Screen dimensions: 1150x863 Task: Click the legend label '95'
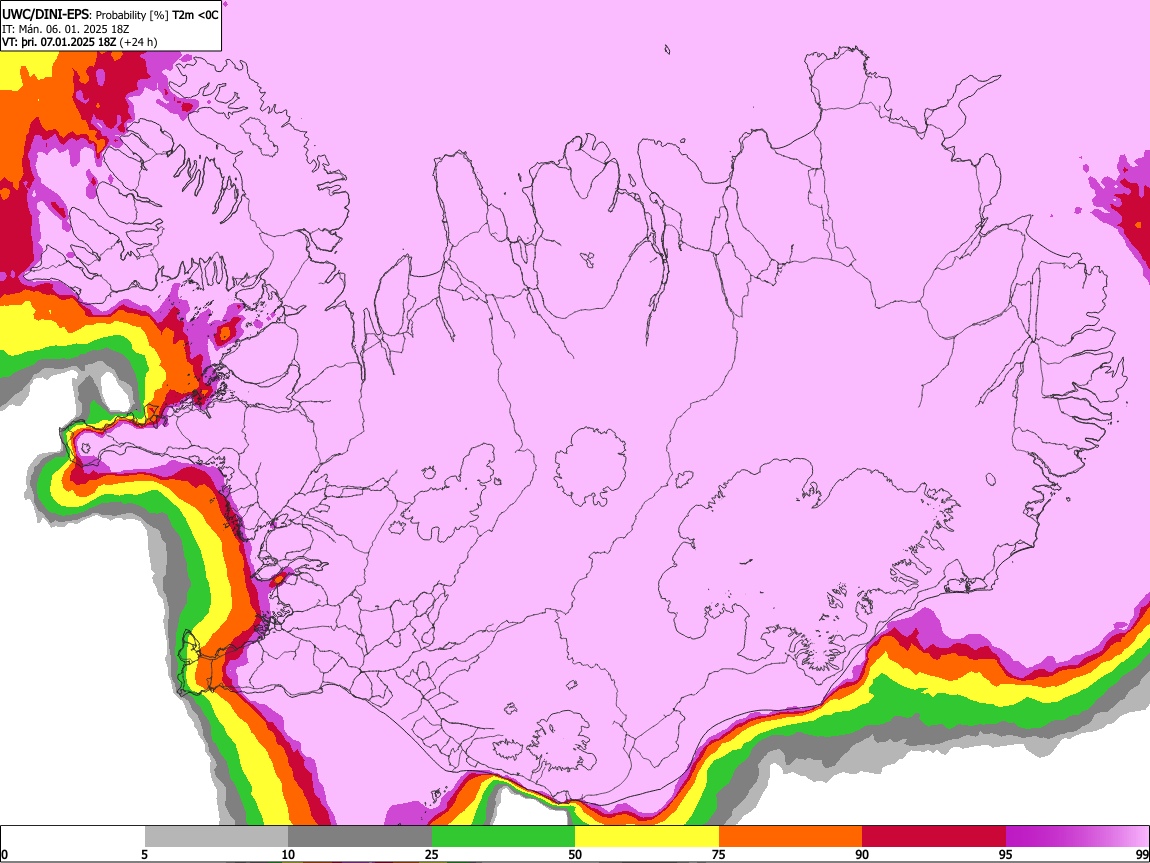click(1006, 854)
